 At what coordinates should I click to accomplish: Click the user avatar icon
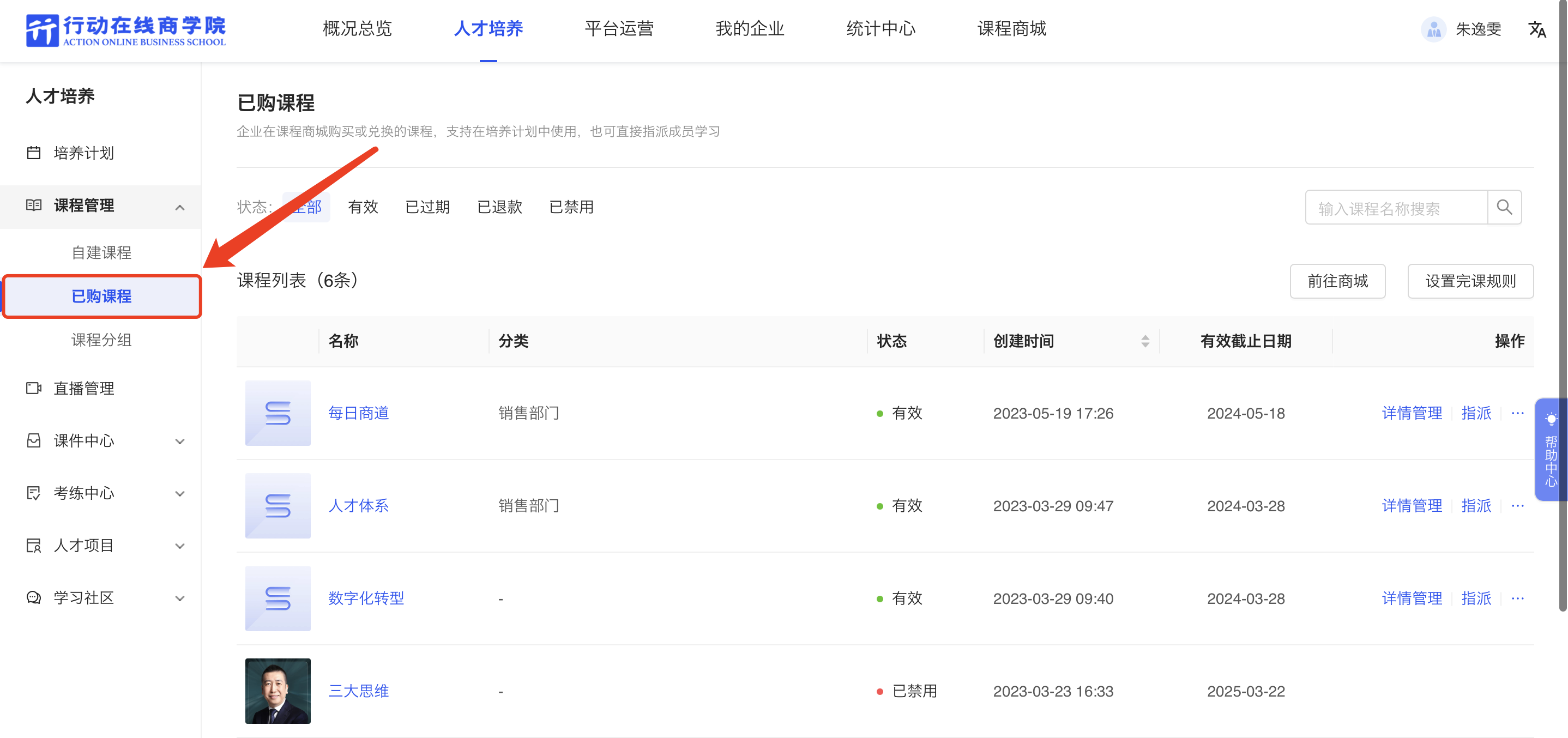click(1433, 29)
